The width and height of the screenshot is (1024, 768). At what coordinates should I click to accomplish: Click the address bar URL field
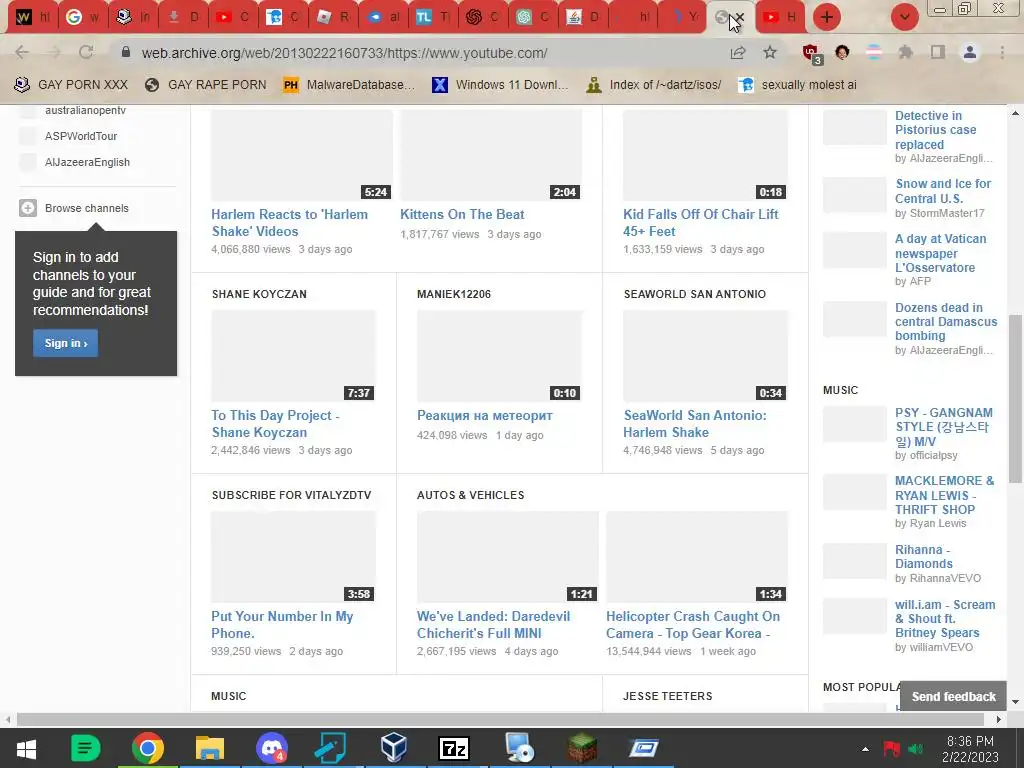pyautogui.click(x=418, y=53)
